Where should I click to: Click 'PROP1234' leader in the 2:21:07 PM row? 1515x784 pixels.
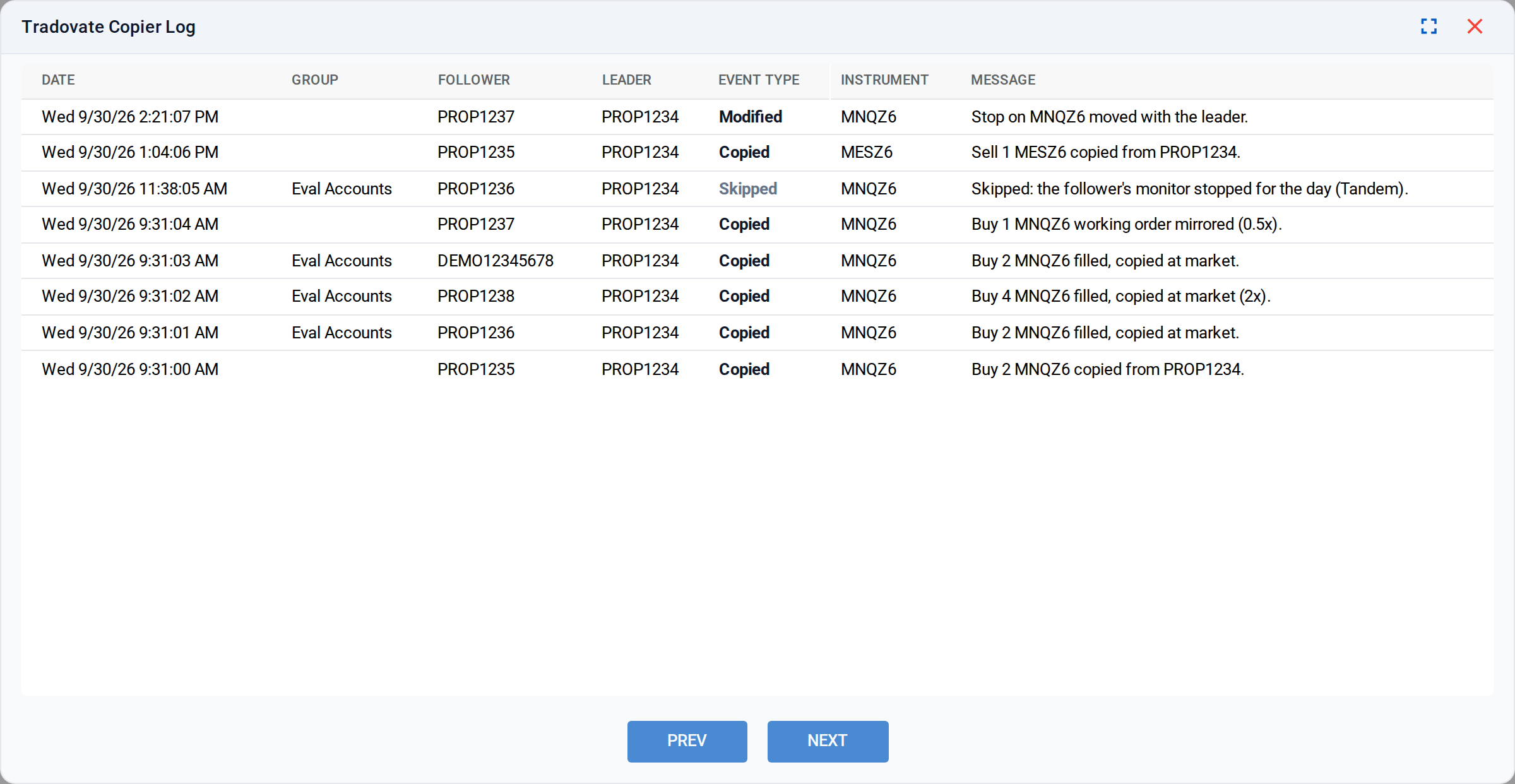[640, 117]
